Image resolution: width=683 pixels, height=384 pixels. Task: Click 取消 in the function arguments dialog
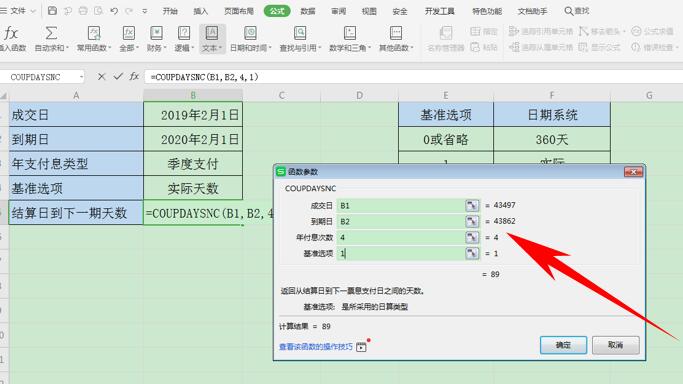point(615,345)
